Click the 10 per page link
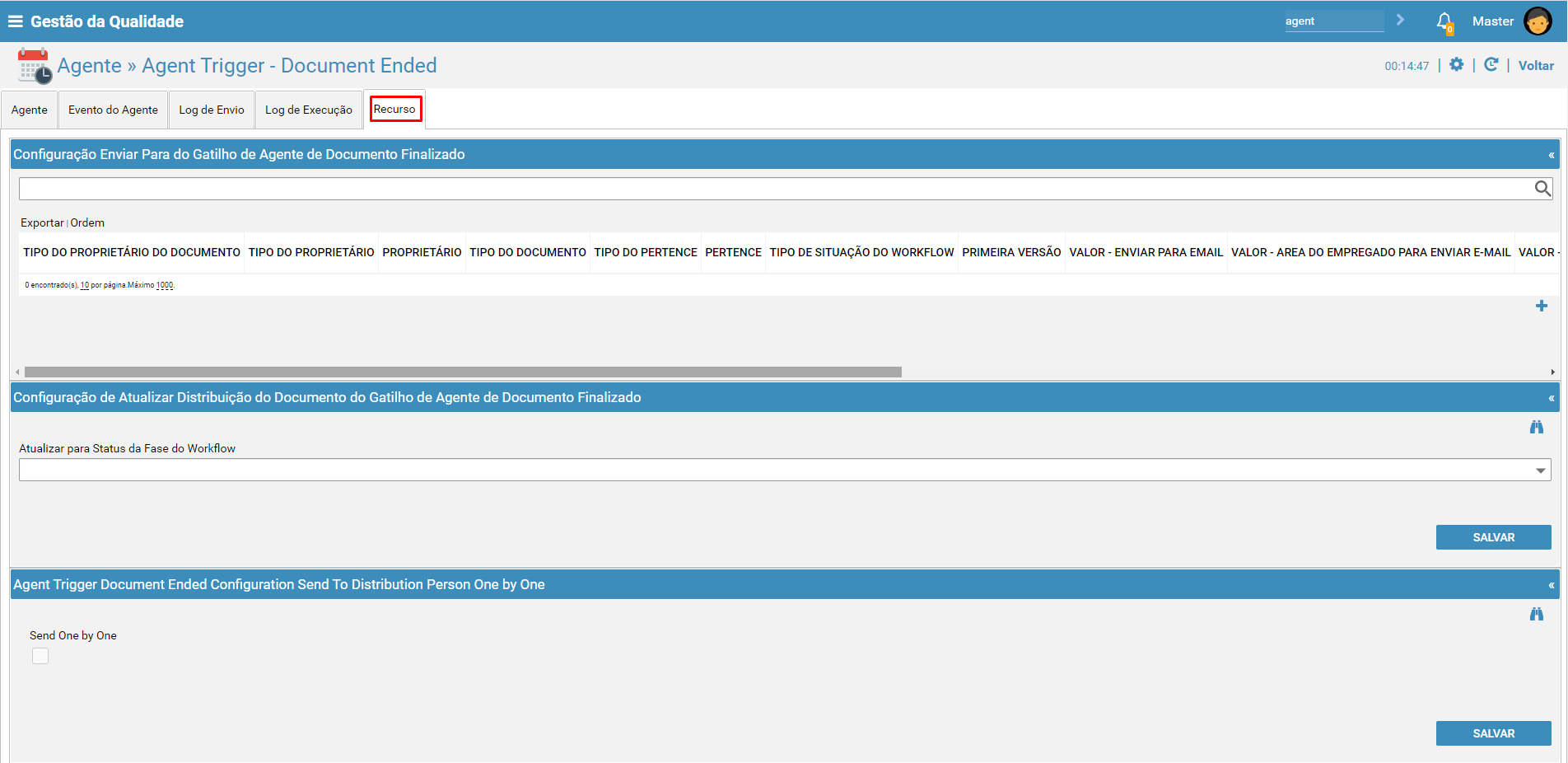1568x763 pixels. click(84, 285)
